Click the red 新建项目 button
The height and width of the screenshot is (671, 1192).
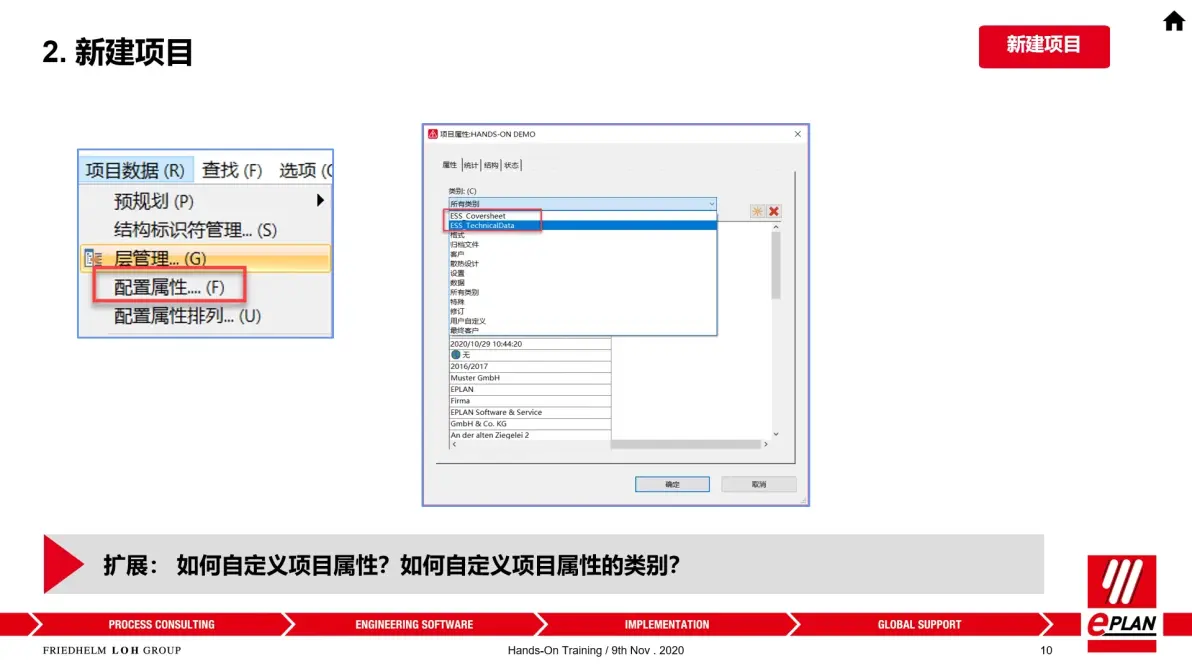pos(1044,46)
